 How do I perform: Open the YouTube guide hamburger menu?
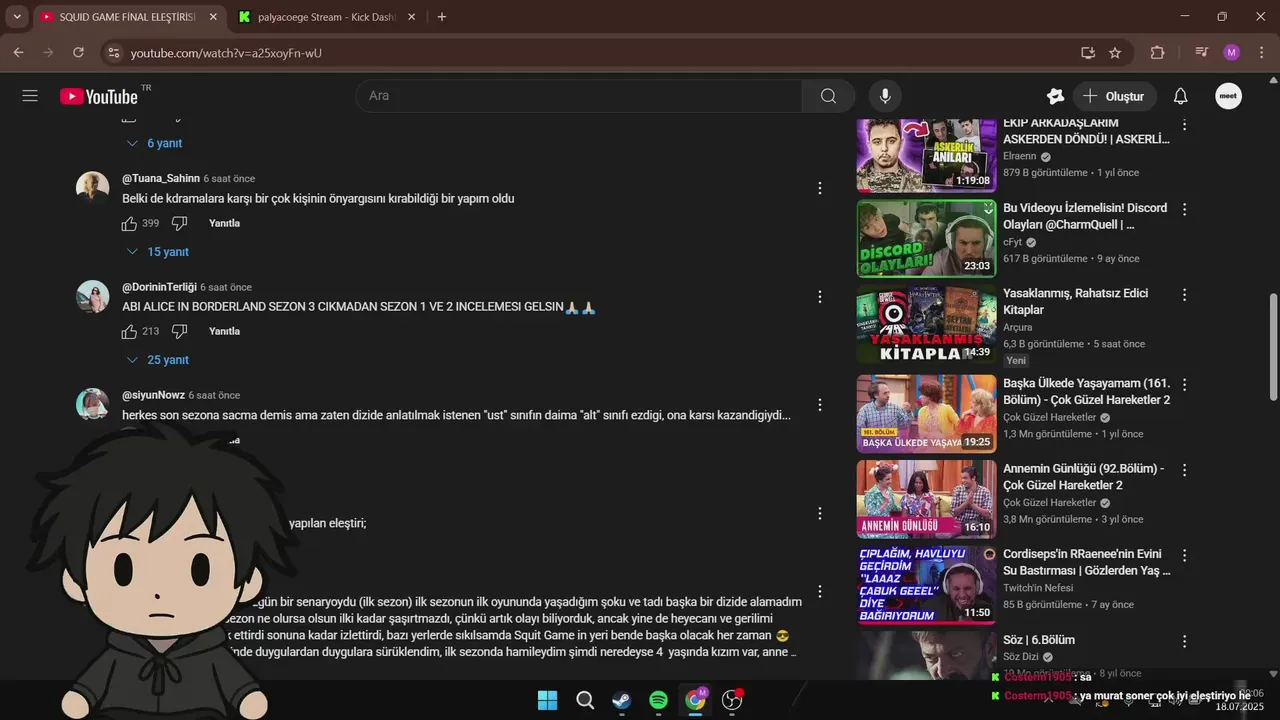30,96
